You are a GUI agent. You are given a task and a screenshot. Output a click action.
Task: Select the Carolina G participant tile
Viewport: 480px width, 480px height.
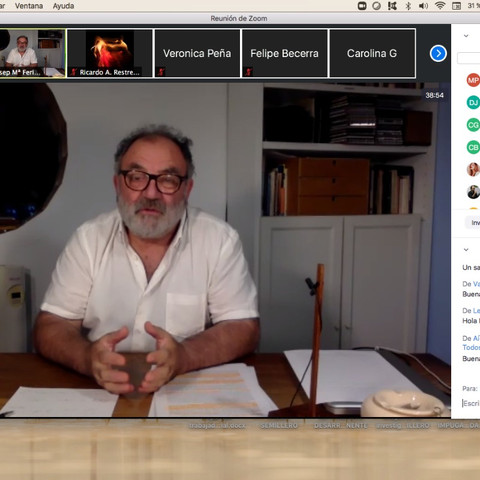coord(372,53)
